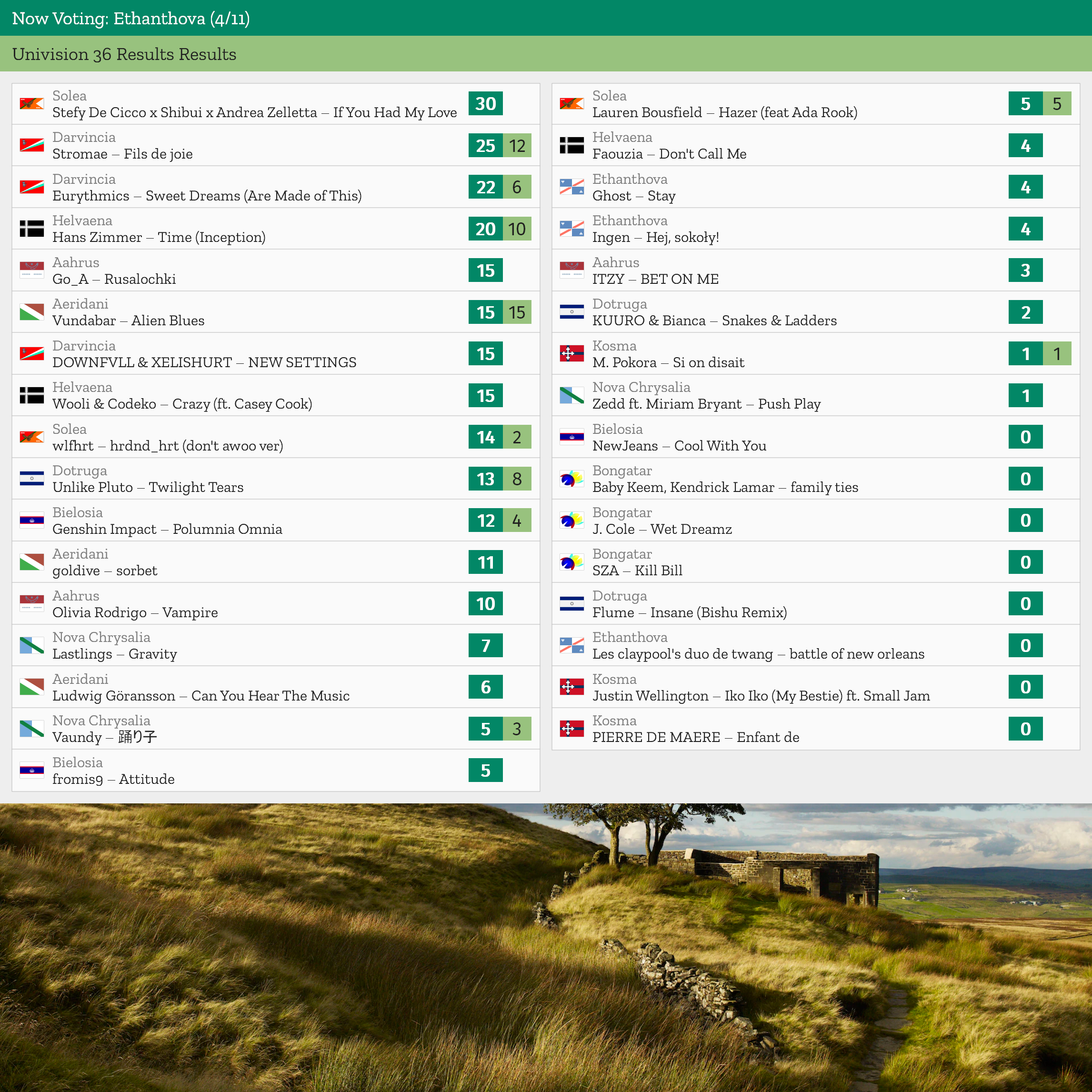Click the Univision 36 Results heading
1092x1092 pixels.
[124, 54]
